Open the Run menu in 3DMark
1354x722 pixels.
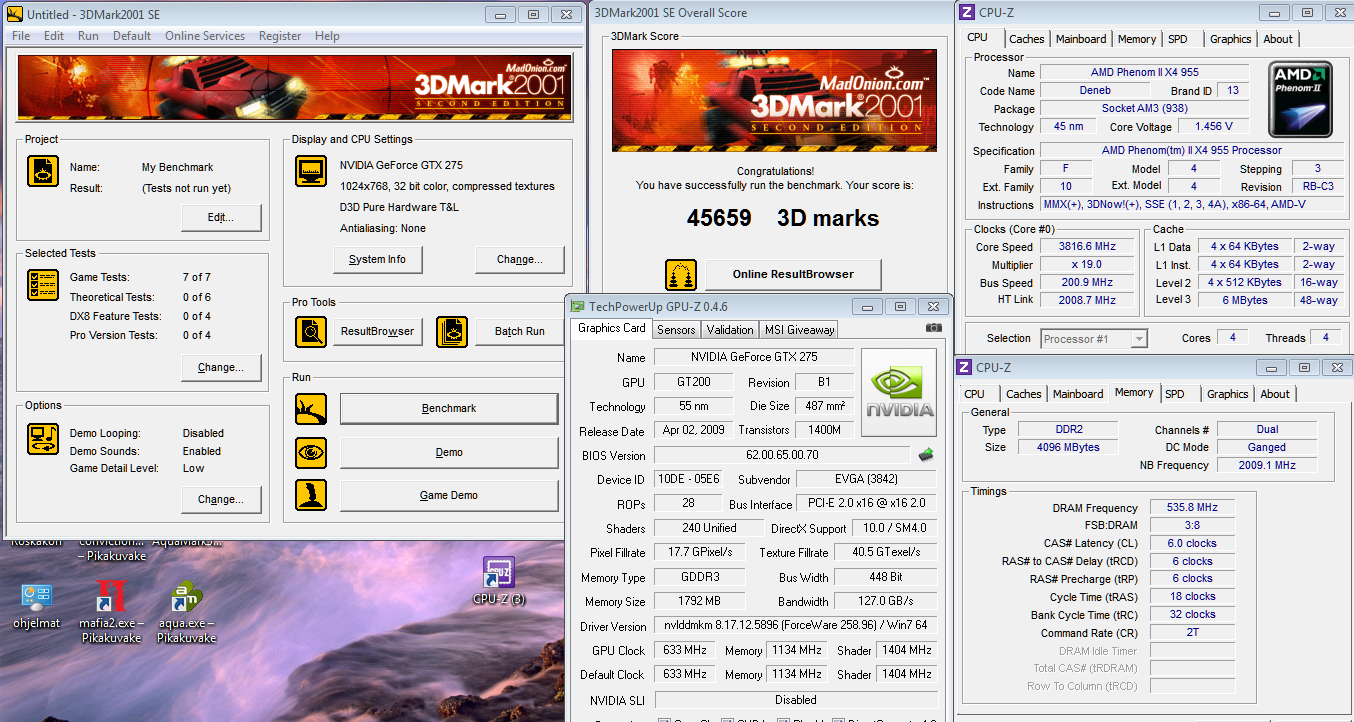(88, 36)
